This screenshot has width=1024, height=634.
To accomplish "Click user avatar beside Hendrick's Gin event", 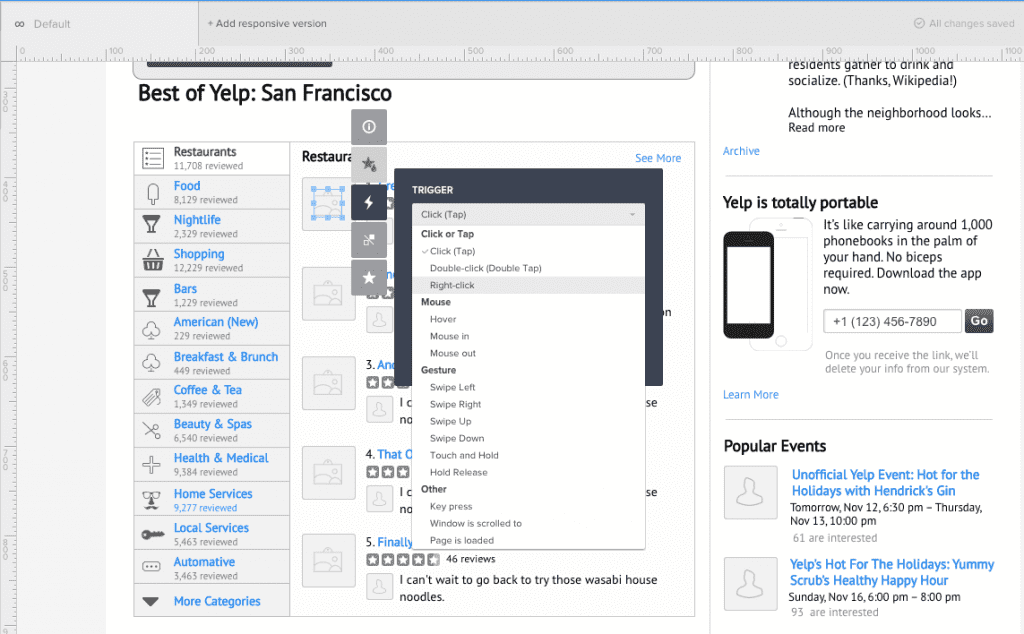I will (x=750, y=492).
